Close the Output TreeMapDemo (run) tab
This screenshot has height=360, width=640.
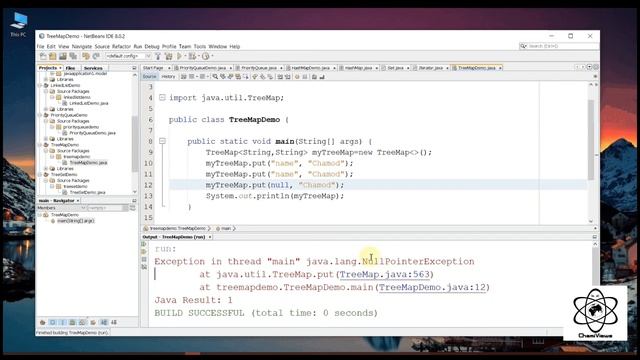tap(210, 237)
